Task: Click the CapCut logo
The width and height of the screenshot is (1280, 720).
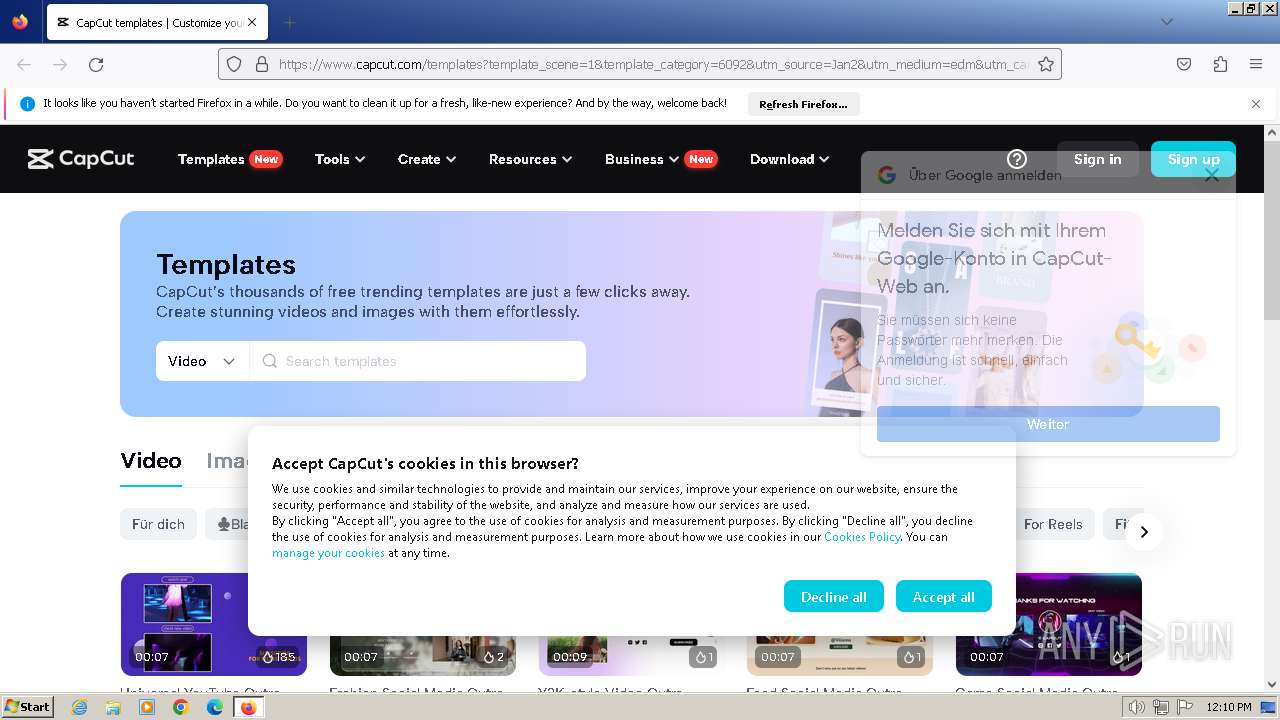Action: pos(81,159)
